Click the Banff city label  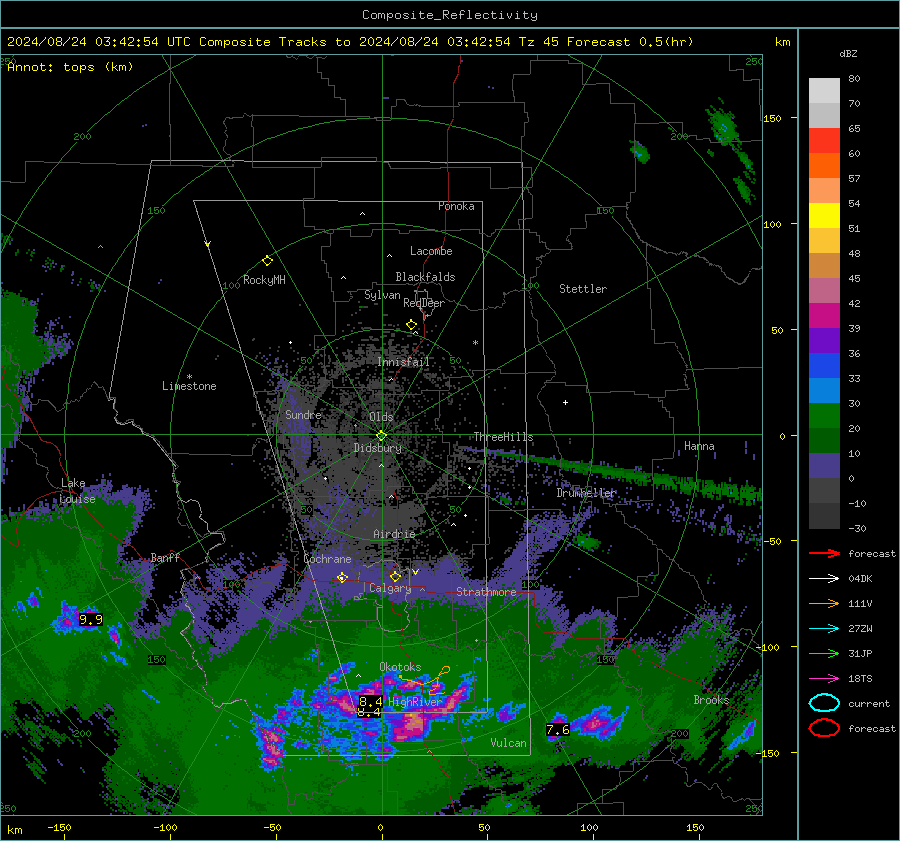pyautogui.click(x=165, y=558)
